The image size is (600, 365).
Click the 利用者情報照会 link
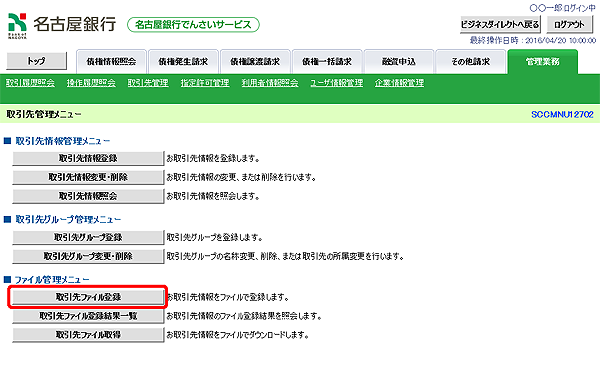point(270,83)
